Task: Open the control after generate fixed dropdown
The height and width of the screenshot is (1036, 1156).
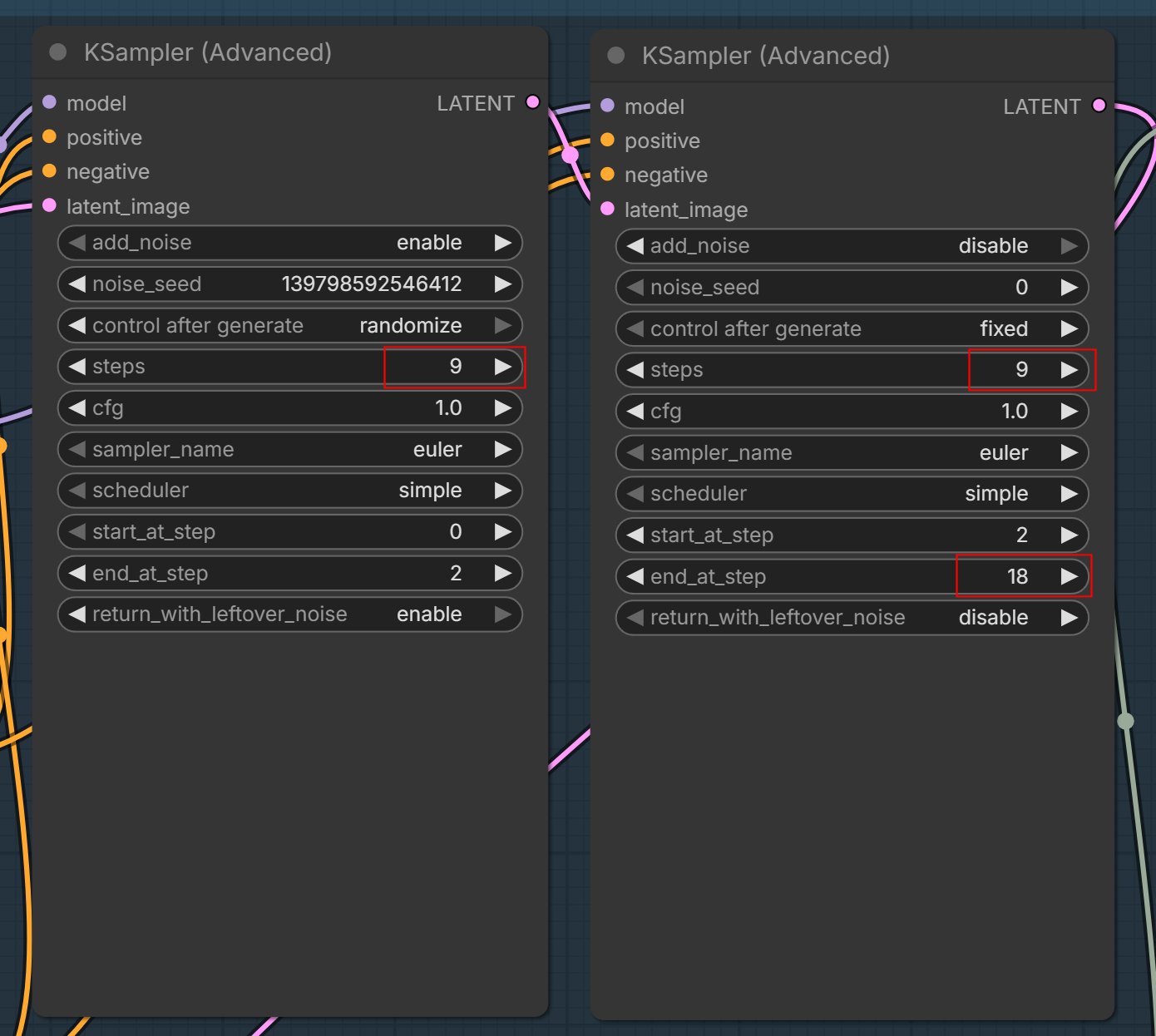Action: [x=852, y=329]
